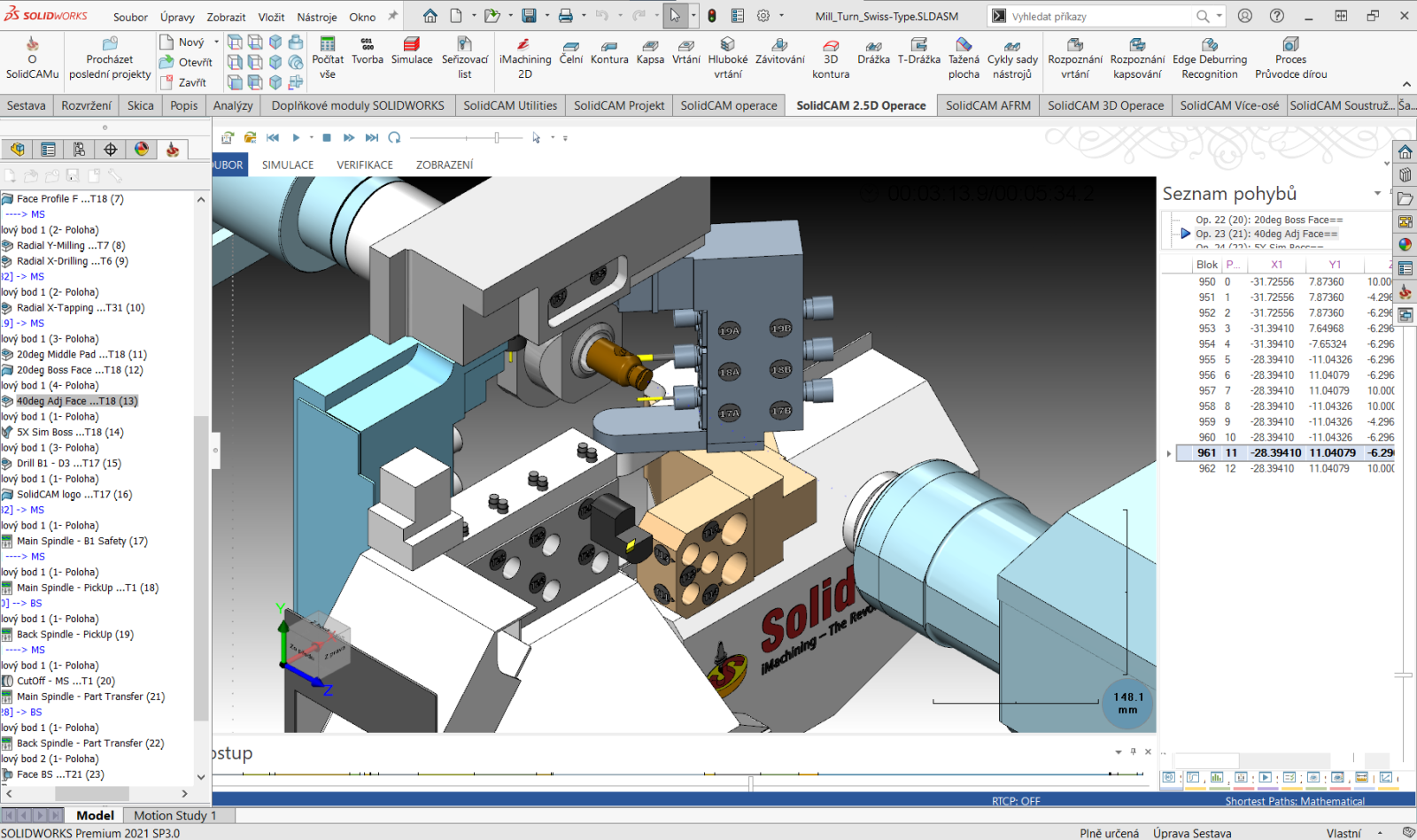Open the Nový button dropdown arrow
Viewport: 1417px width, 840px height.
(216, 42)
